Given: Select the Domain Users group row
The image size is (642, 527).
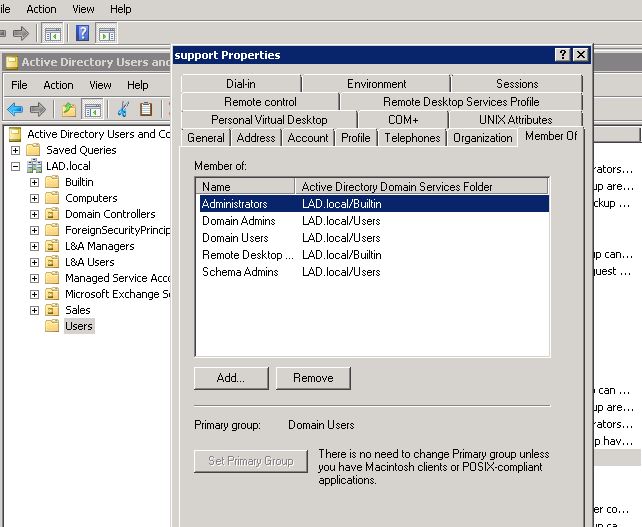Looking at the screenshot, I should point(374,238).
